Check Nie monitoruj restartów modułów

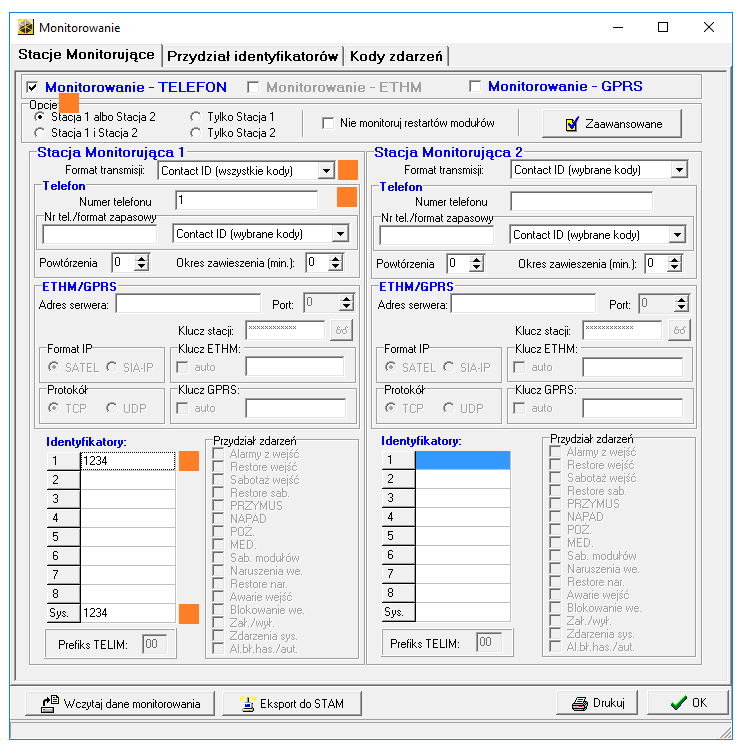(x=328, y=124)
